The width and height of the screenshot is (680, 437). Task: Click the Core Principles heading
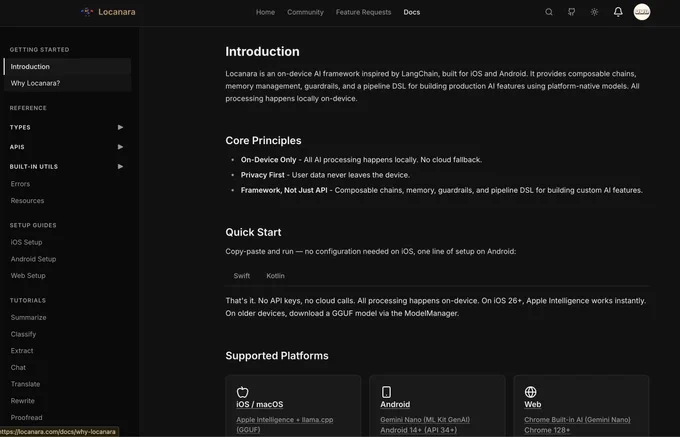[263, 140]
